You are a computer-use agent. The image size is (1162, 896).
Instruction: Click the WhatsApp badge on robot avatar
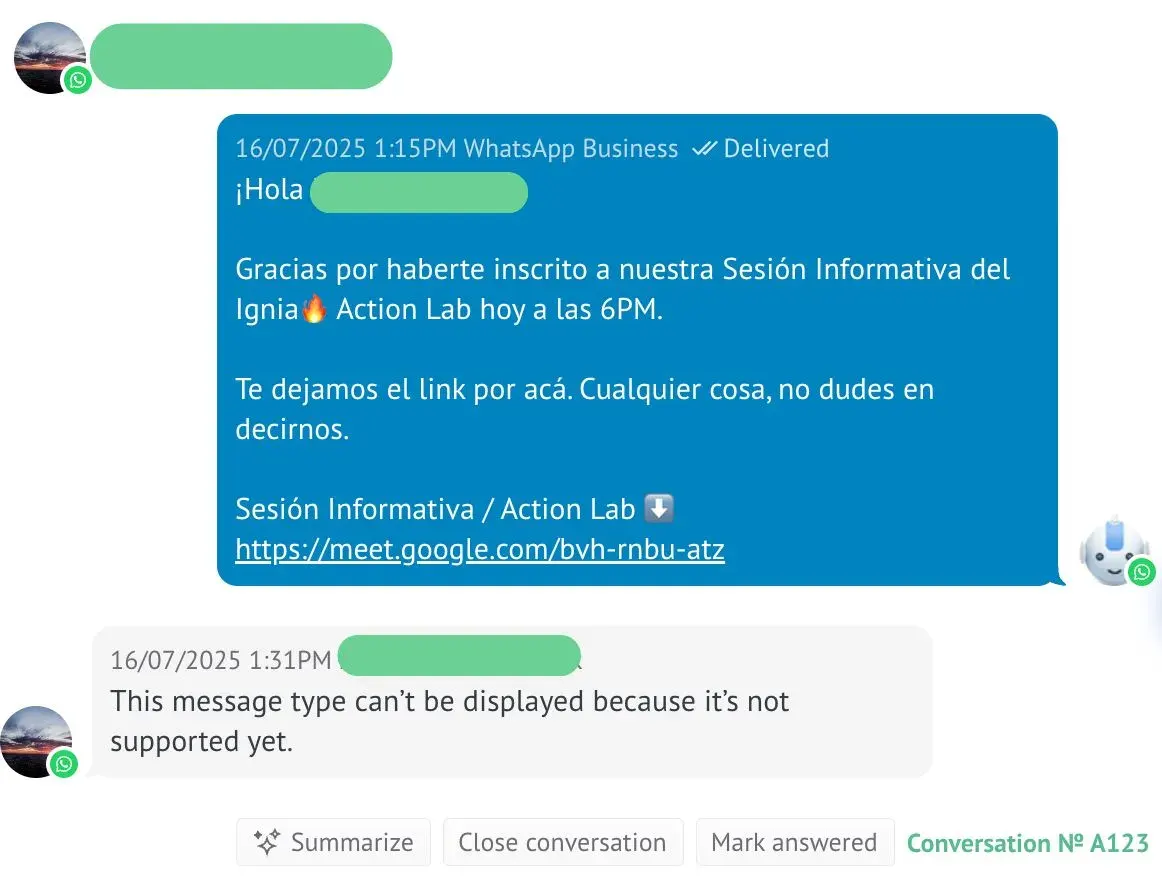tap(1141, 572)
